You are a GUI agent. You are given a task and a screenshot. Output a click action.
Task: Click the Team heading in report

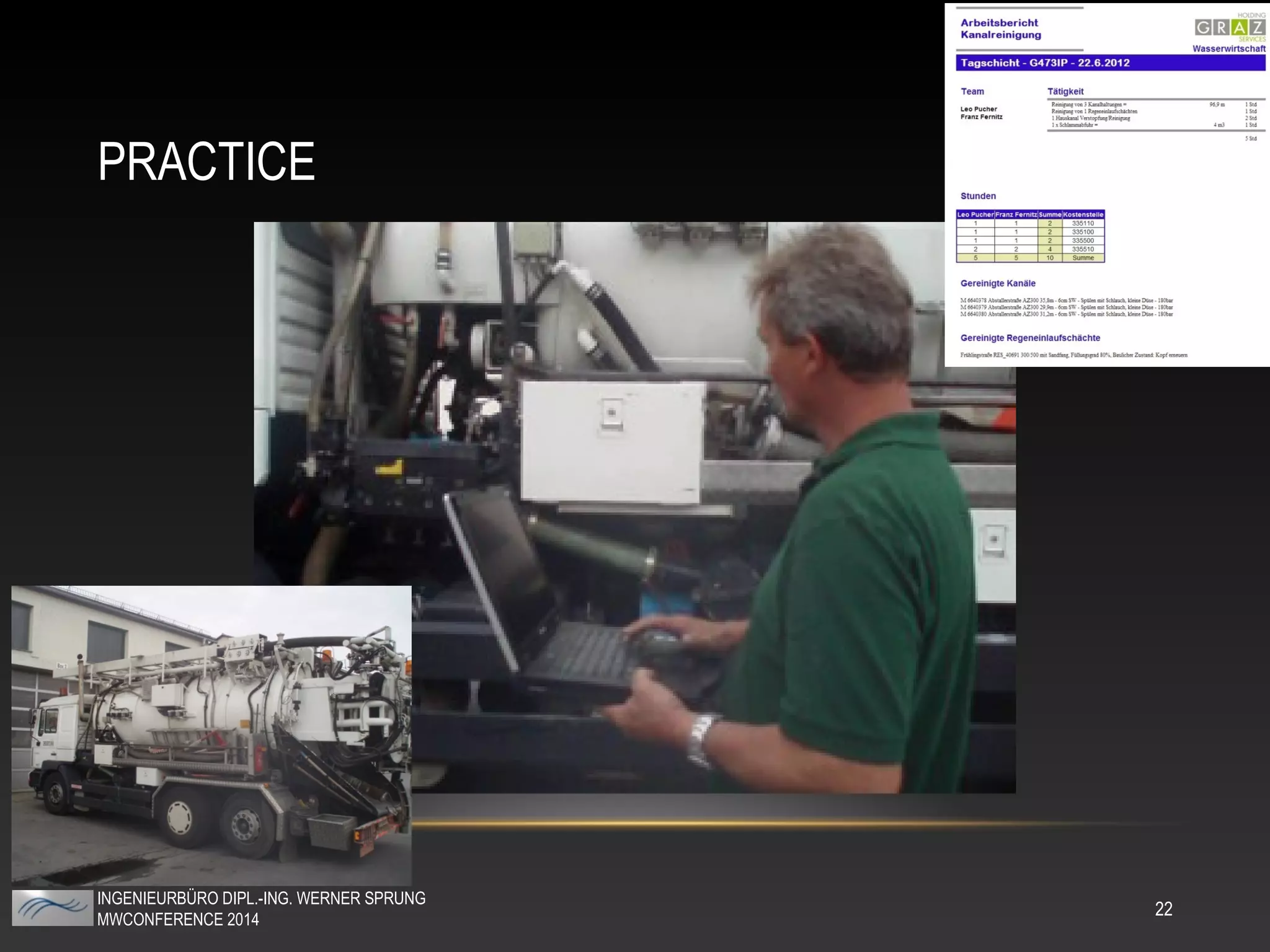972,91
